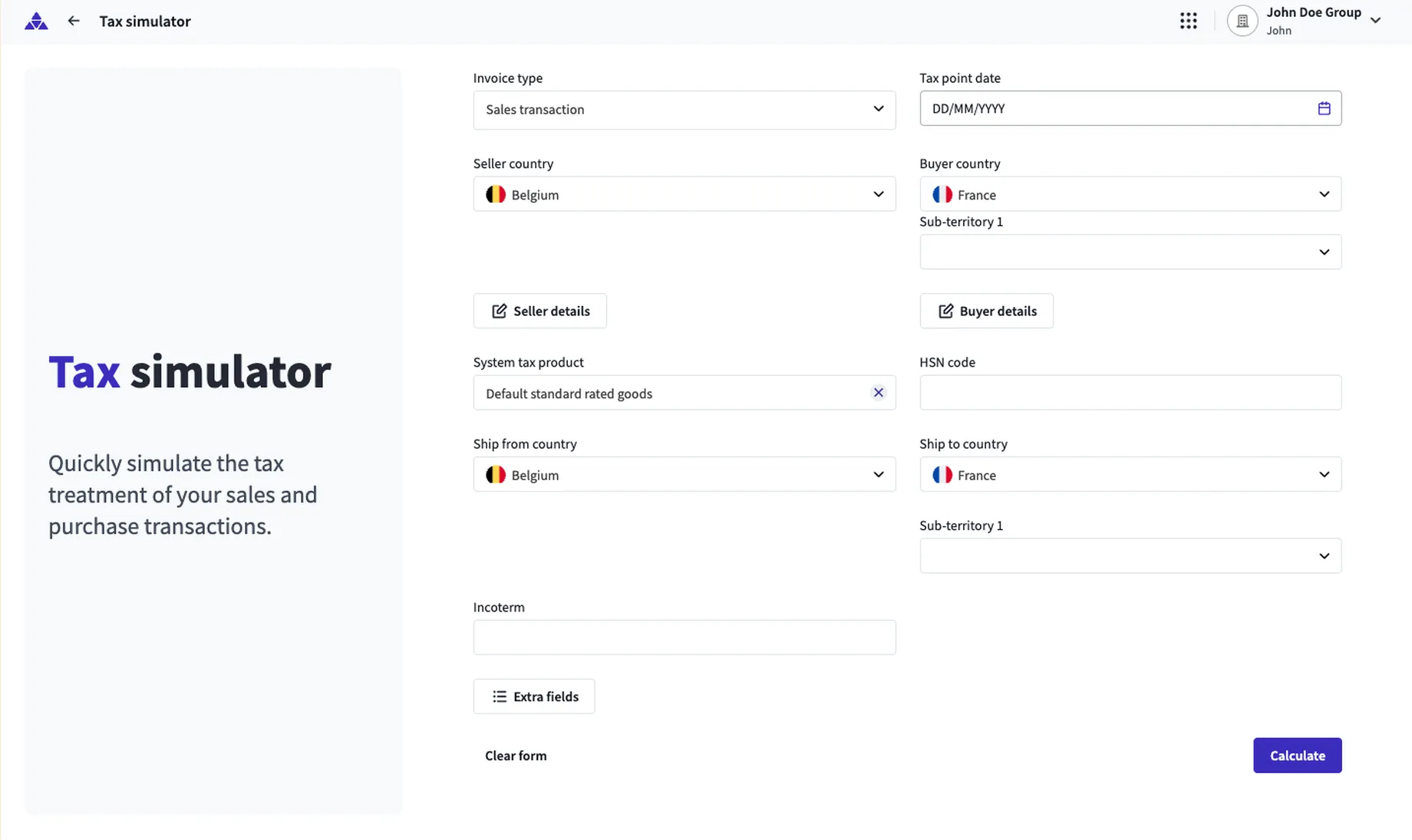Click the System tax product field
This screenshot has height=840, width=1412.
click(x=684, y=393)
